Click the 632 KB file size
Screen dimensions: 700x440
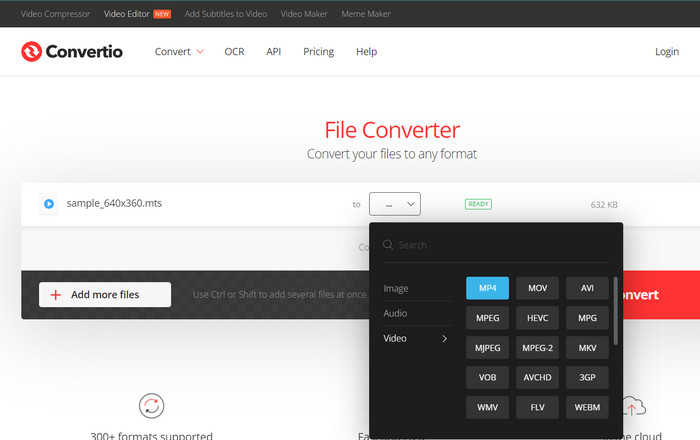pyautogui.click(x=604, y=205)
